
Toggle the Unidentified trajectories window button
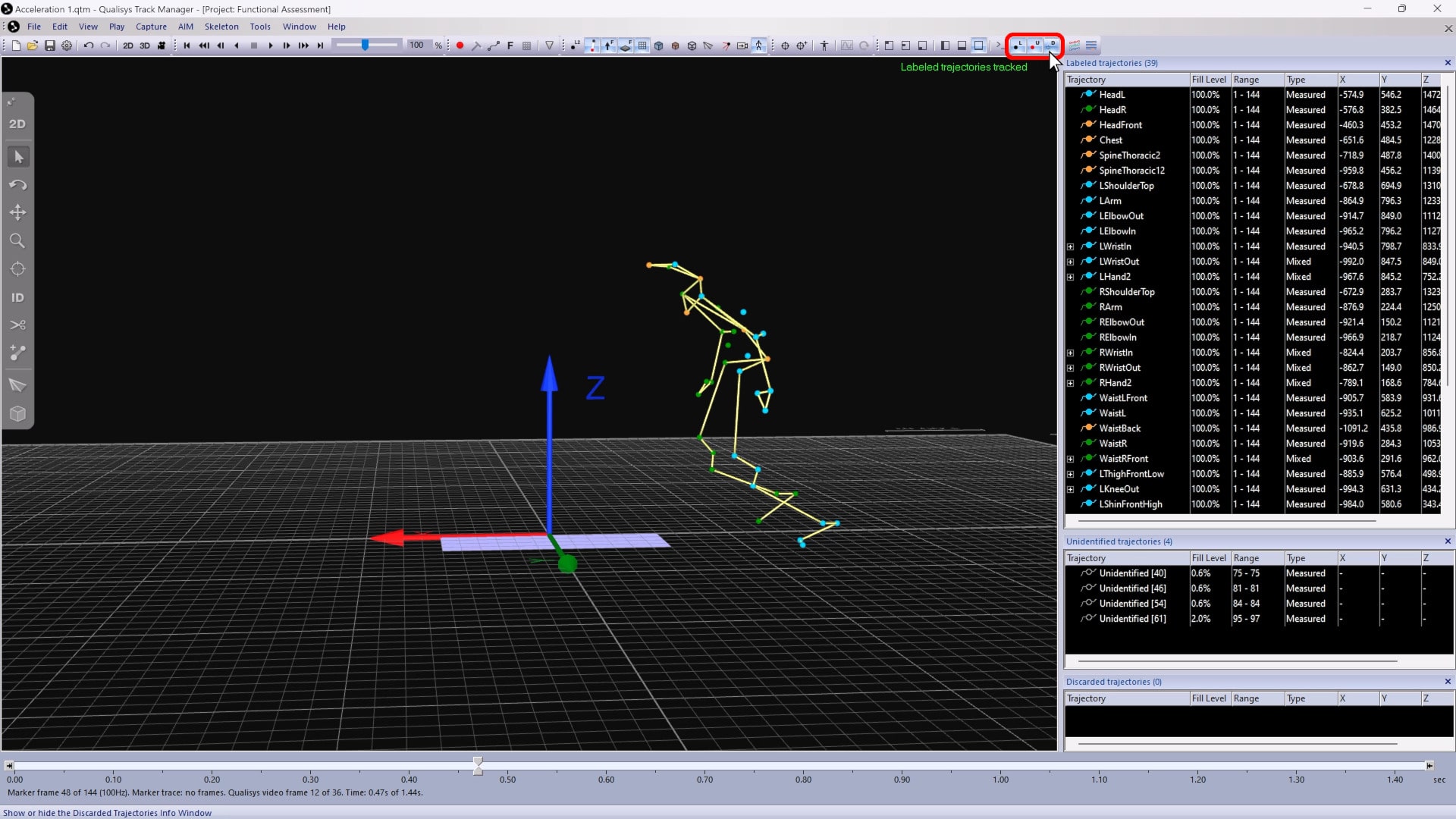(x=1034, y=45)
